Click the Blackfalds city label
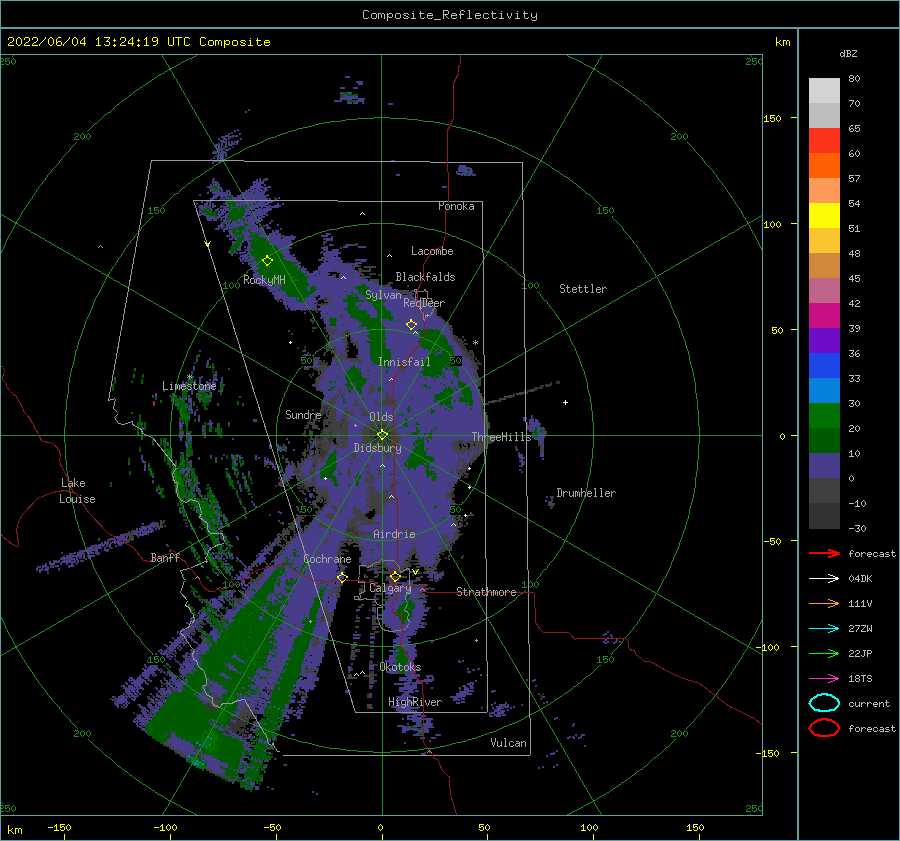 coord(425,277)
